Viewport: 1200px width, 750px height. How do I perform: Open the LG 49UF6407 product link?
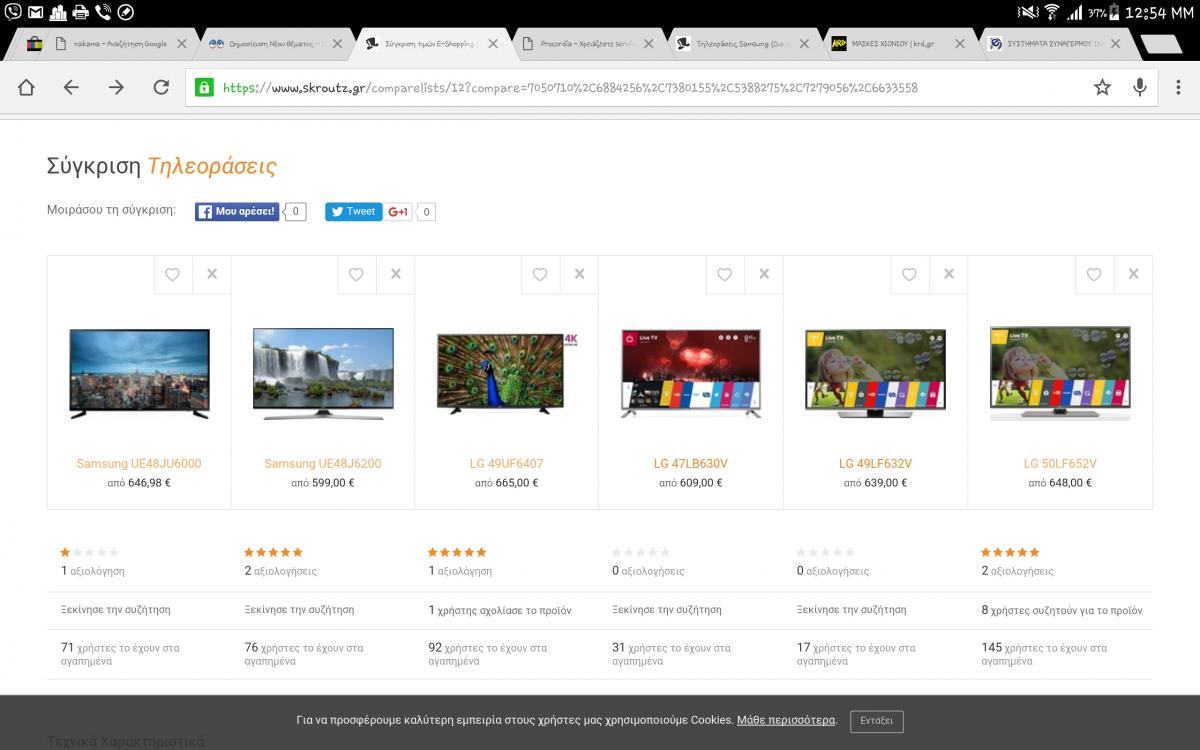tap(507, 464)
